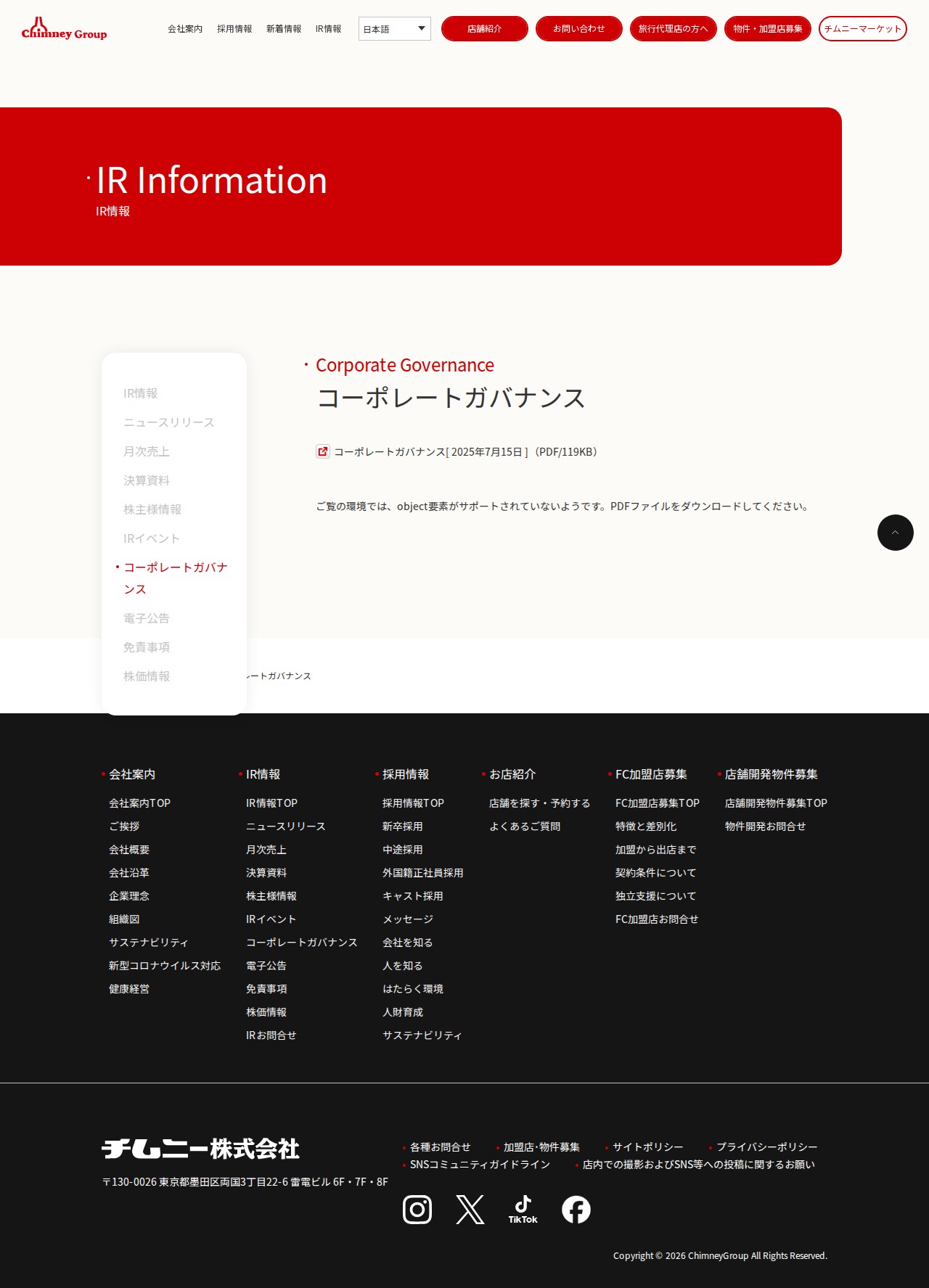Open footer link 会社案内TOP
Viewport: 929px width, 1288px height.
(x=139, y=803)
